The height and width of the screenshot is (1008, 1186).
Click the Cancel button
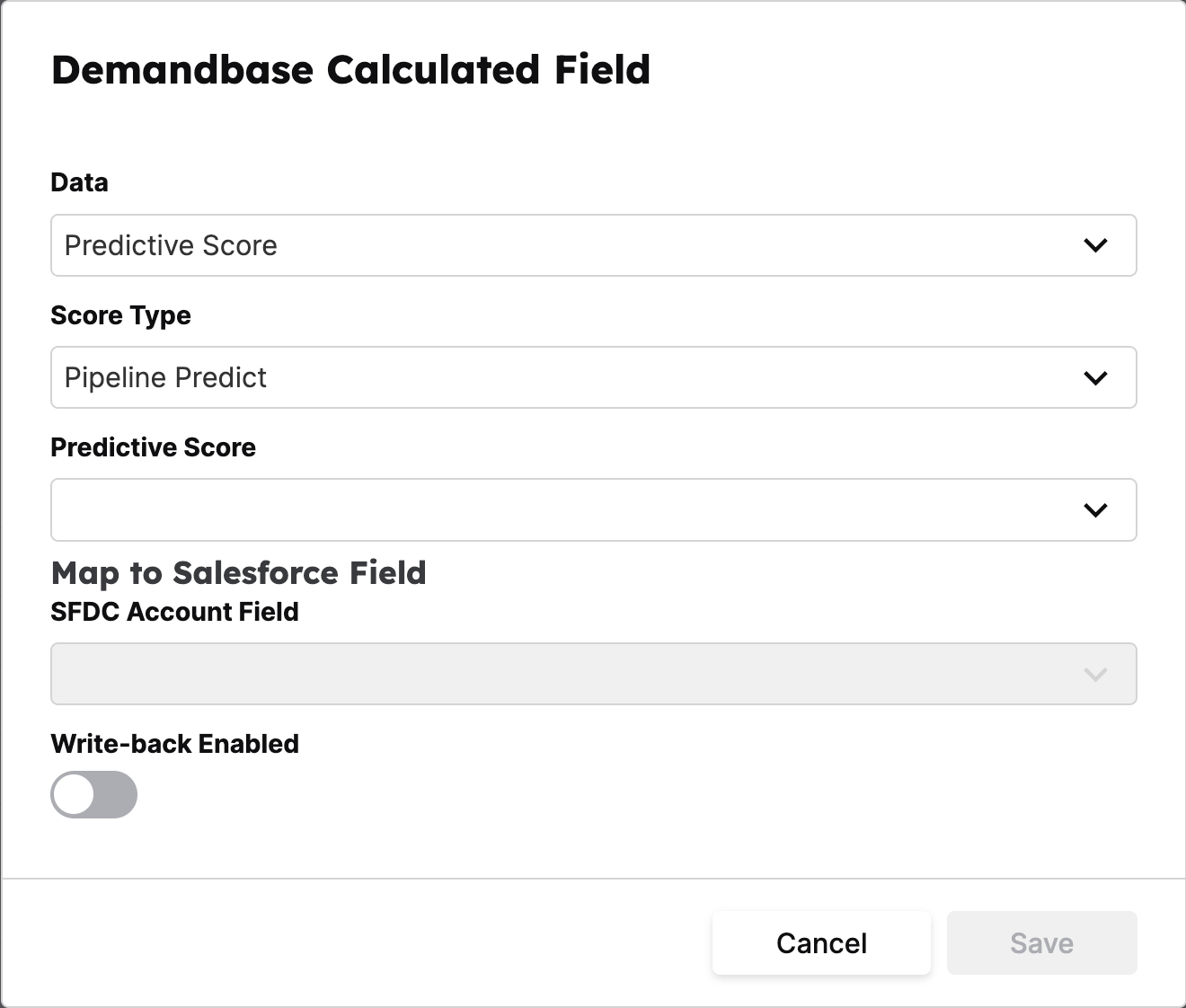(821, 943)
